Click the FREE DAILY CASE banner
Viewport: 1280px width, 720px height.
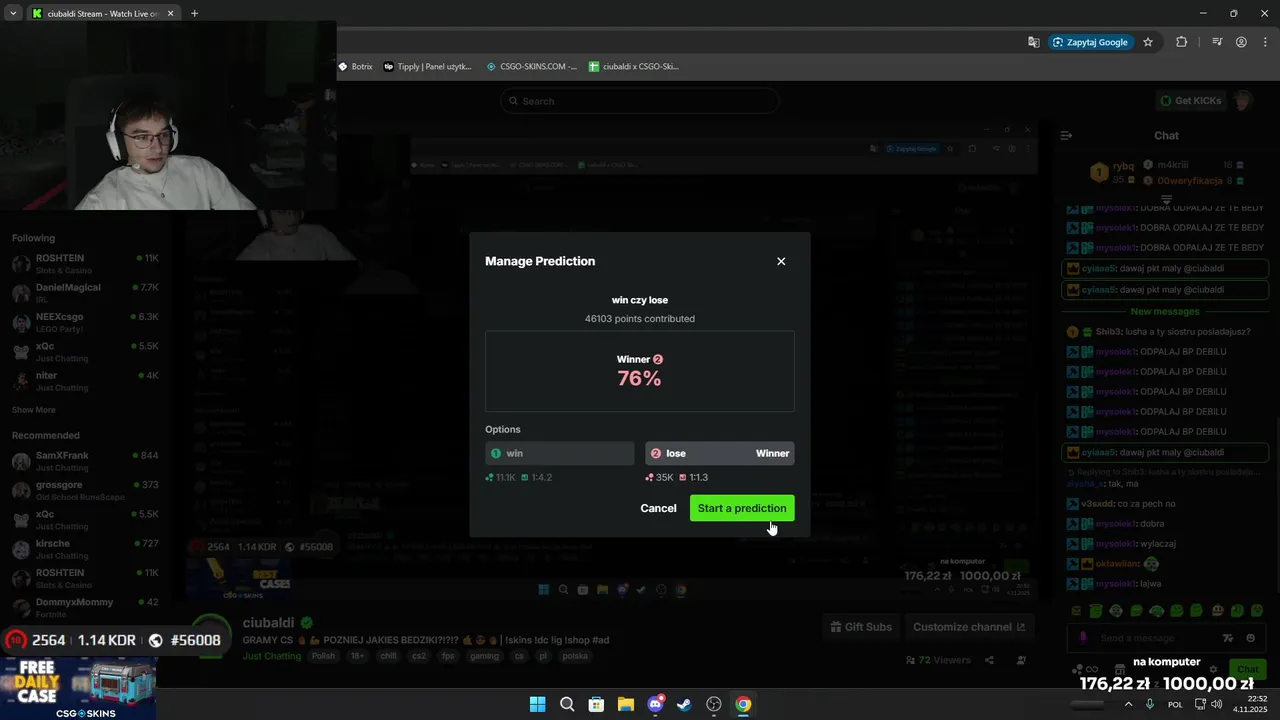pos(78,688)
